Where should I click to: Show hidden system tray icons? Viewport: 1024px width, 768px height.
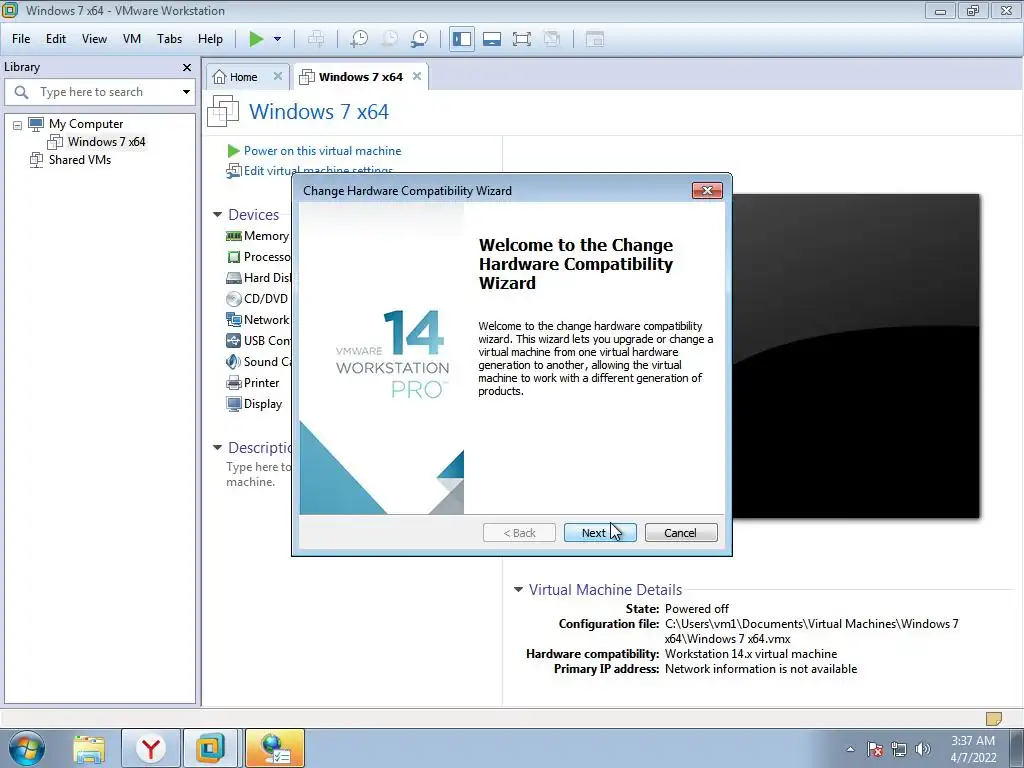point(850,749)
